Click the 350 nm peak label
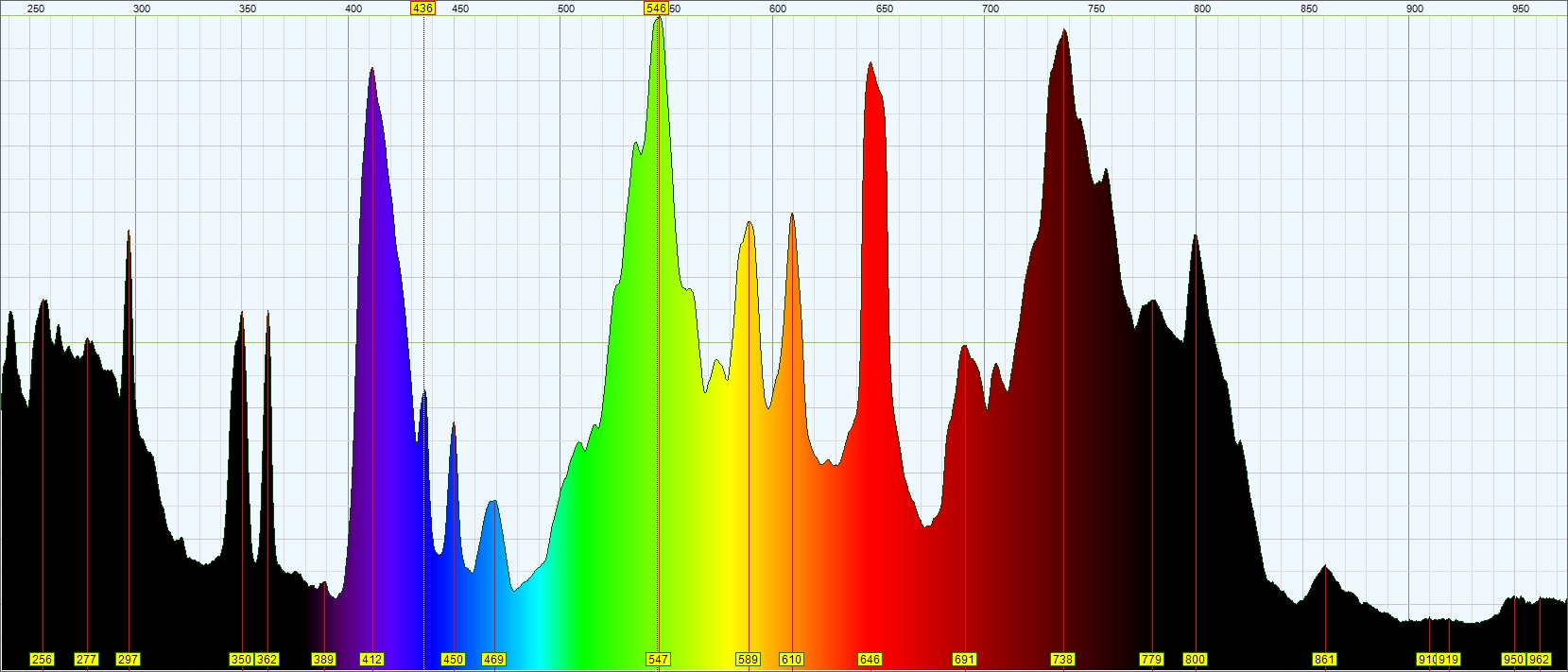 (241, 660)
